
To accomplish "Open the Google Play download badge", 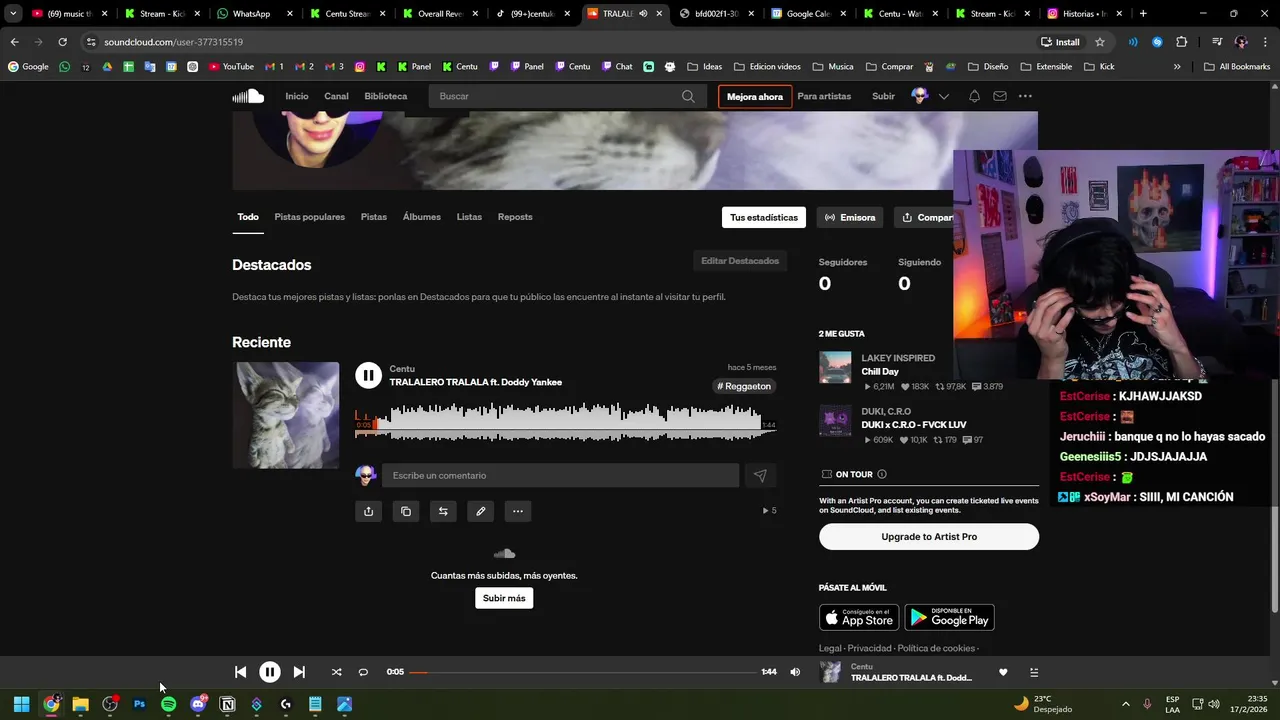I will pos(949,617).
